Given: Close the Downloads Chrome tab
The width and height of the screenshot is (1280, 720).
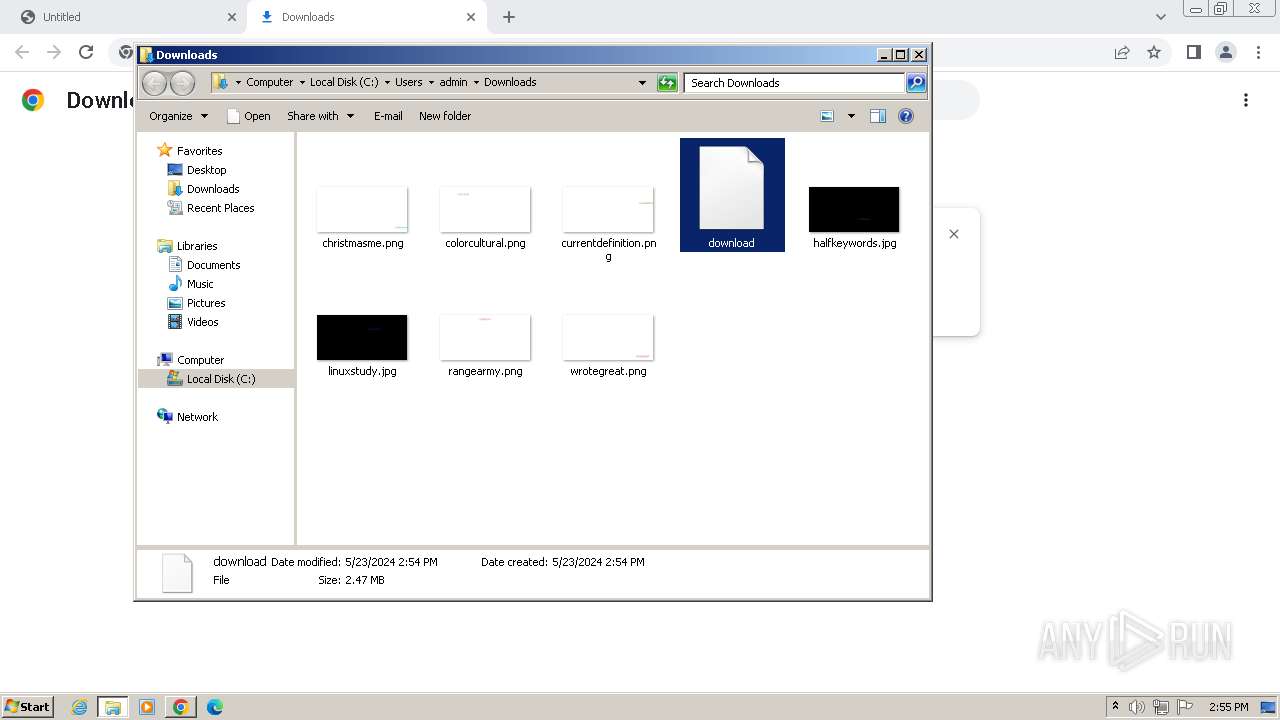Looking at the screenshot, I should [x=471, y=17].
